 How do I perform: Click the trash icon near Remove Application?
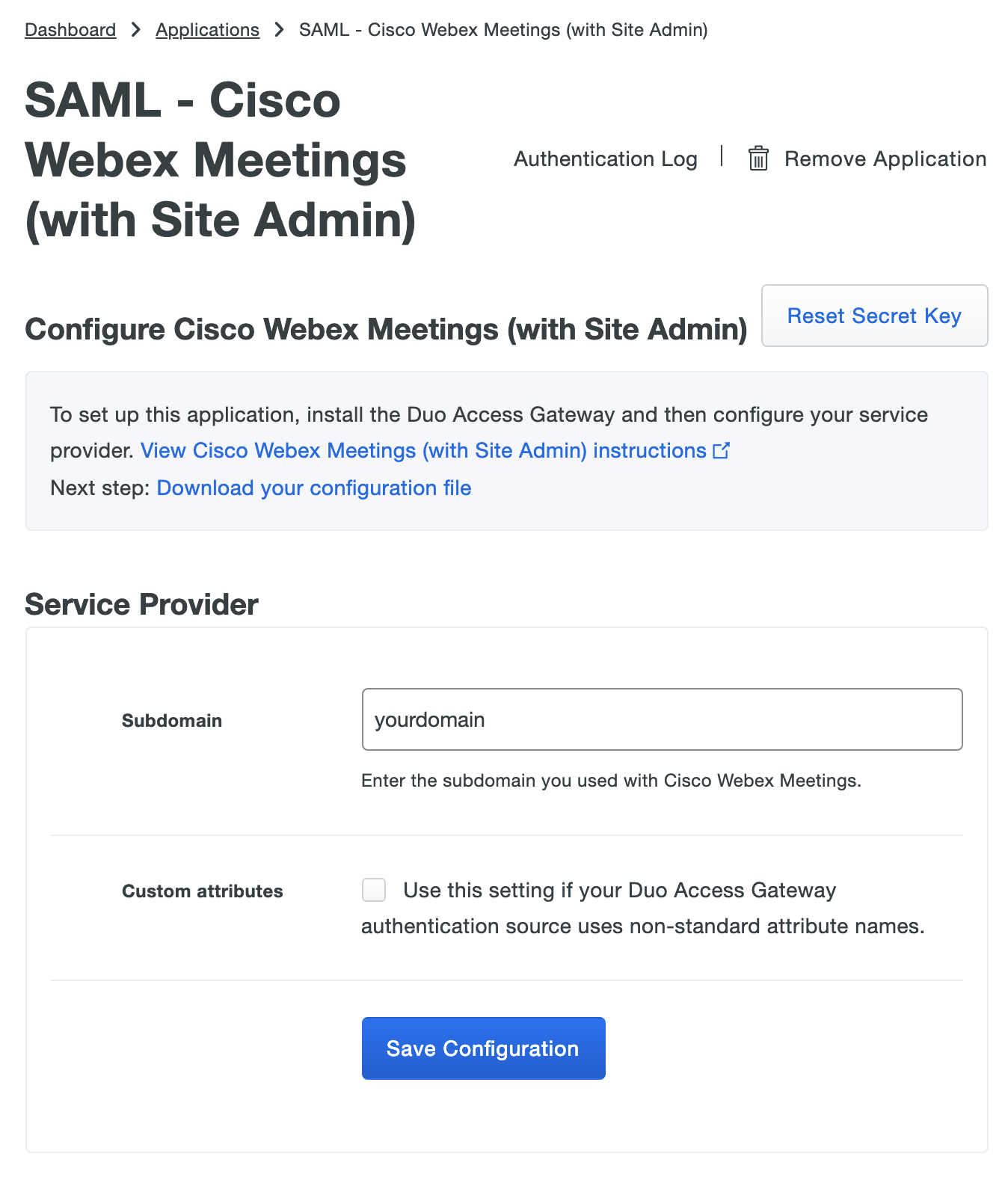[758, 159]
